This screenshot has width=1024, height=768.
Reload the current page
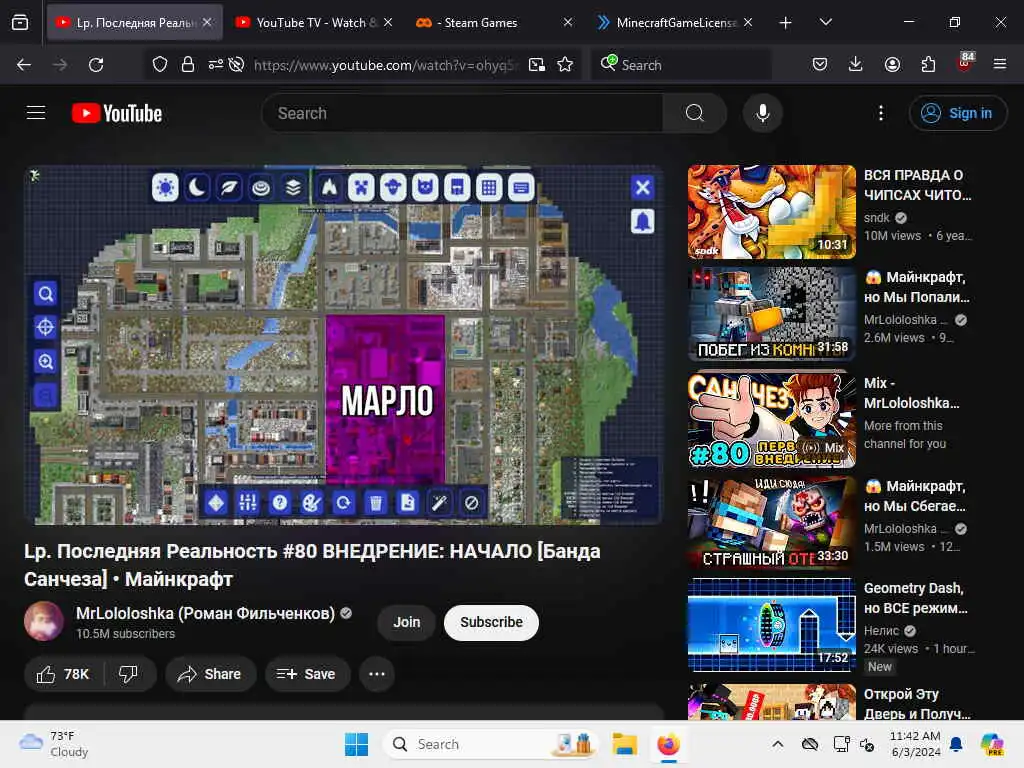[96, 65]
